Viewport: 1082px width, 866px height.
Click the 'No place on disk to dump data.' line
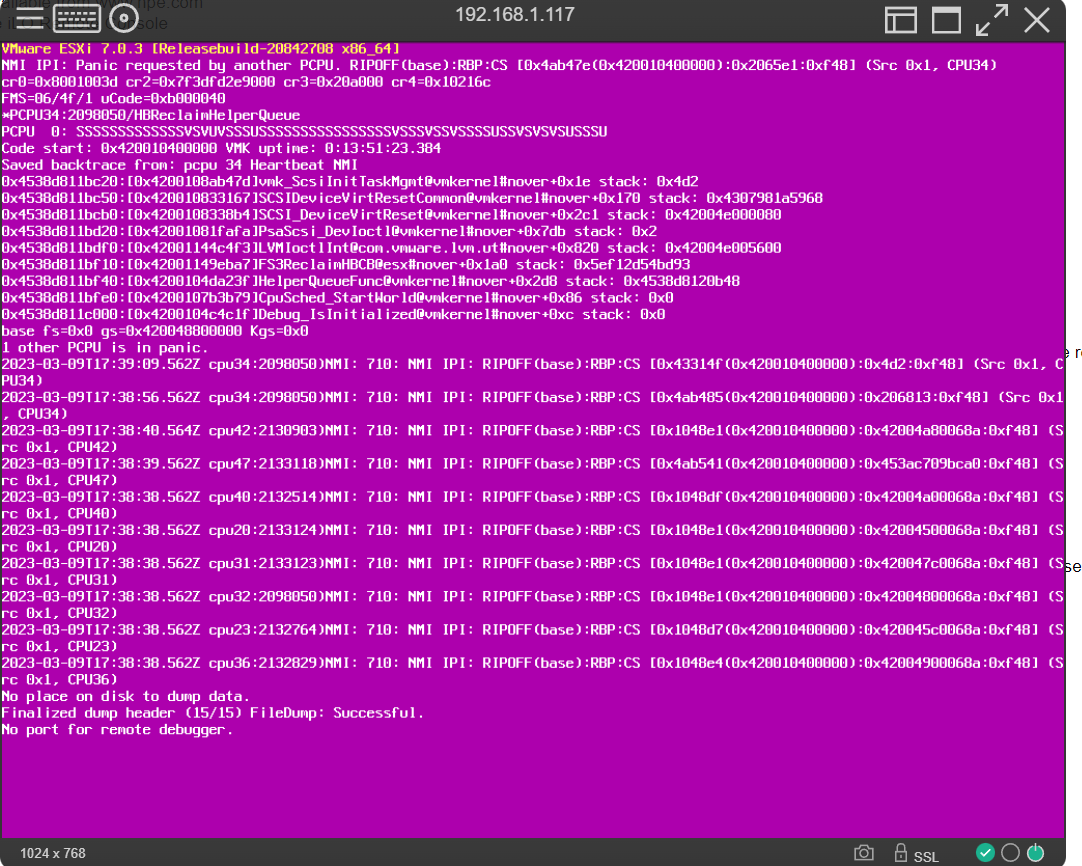pos(126,696)
